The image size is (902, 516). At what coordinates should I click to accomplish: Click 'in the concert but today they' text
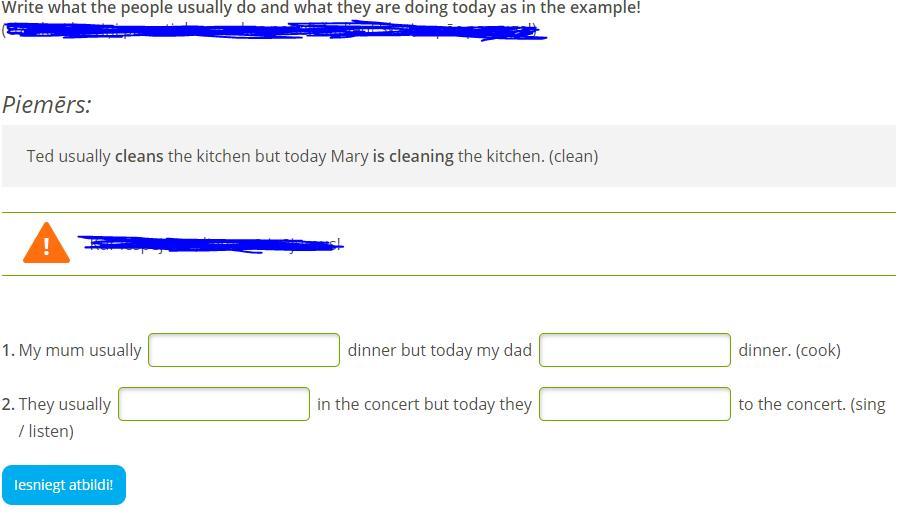pyautogui.click(x=424, y=404)
